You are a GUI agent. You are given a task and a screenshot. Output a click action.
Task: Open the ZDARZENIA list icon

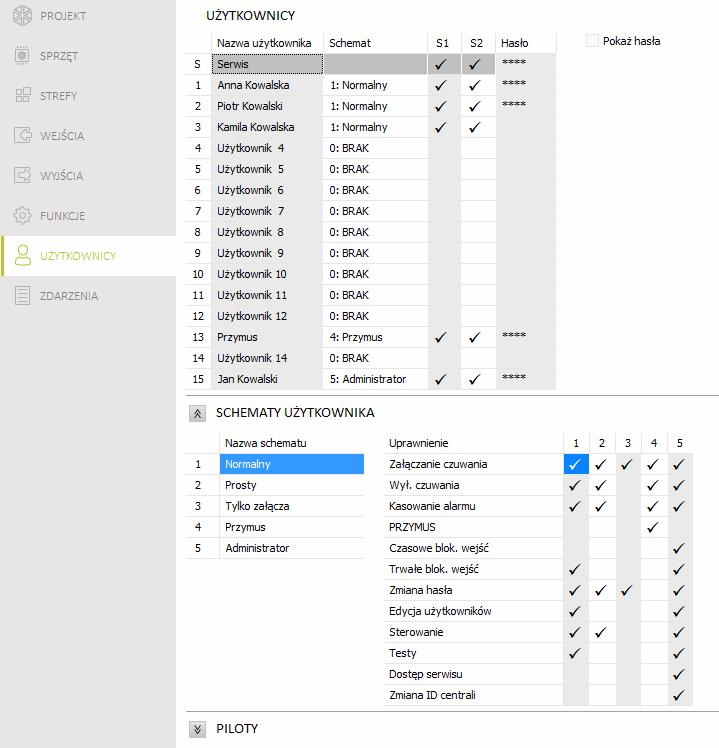[x=22, y=296]
